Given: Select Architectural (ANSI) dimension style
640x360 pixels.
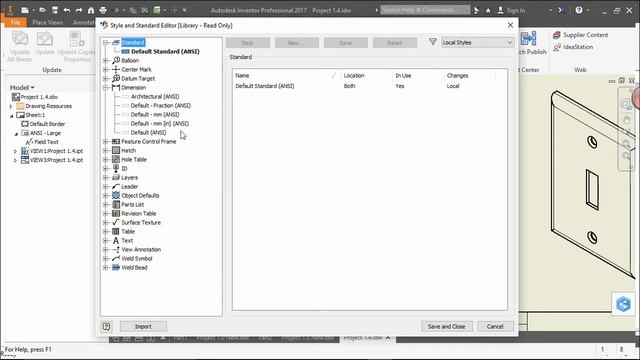Looking at the screenshot, I should pyautogui.click(x=155, y=96).
